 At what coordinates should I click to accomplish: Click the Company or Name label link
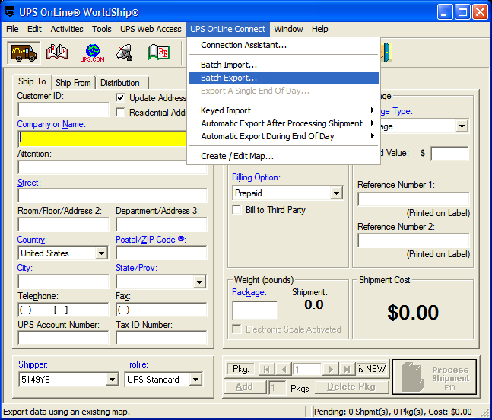coord(51,124)
